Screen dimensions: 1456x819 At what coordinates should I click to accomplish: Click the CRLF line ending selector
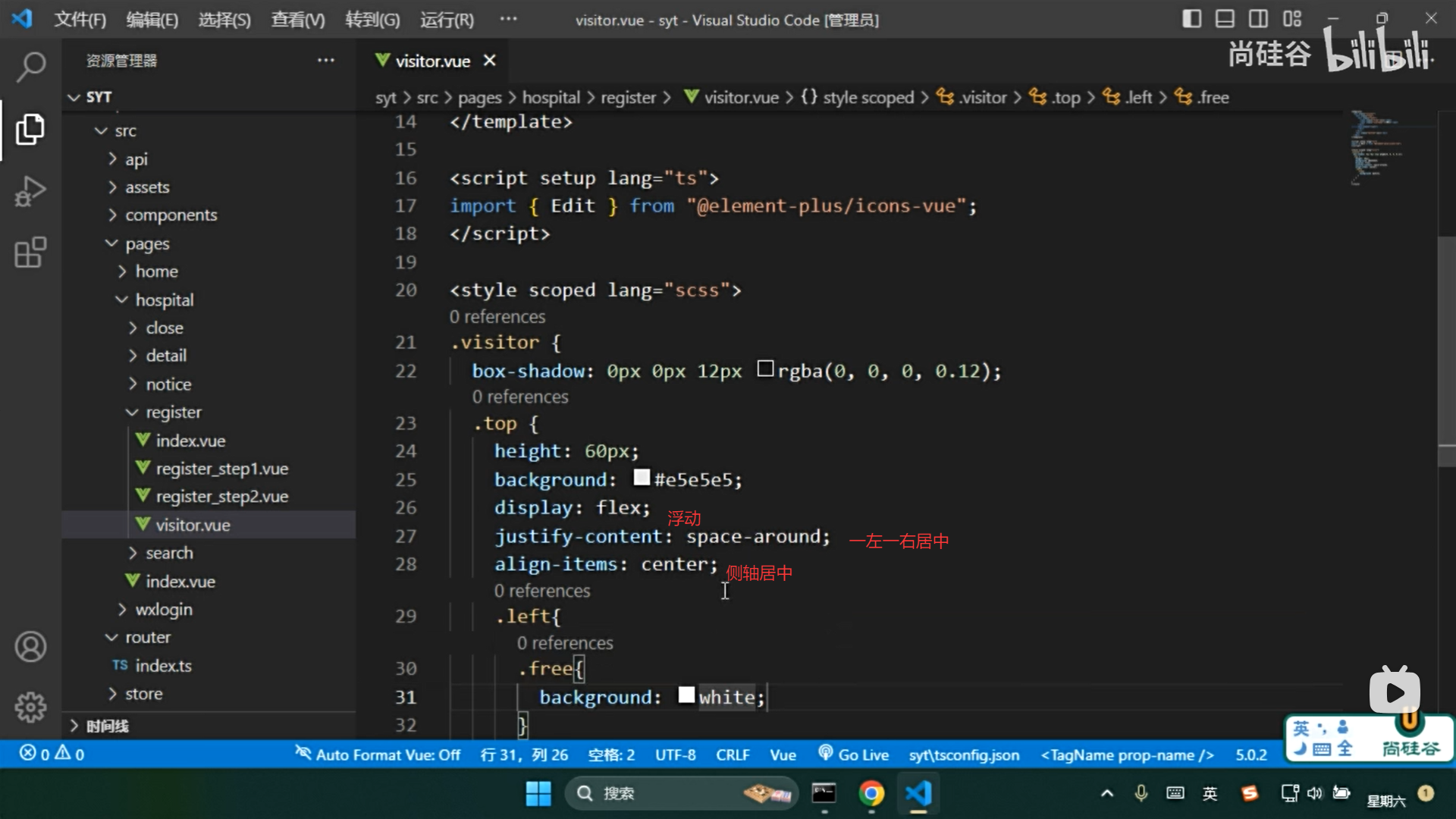[732, 755]
